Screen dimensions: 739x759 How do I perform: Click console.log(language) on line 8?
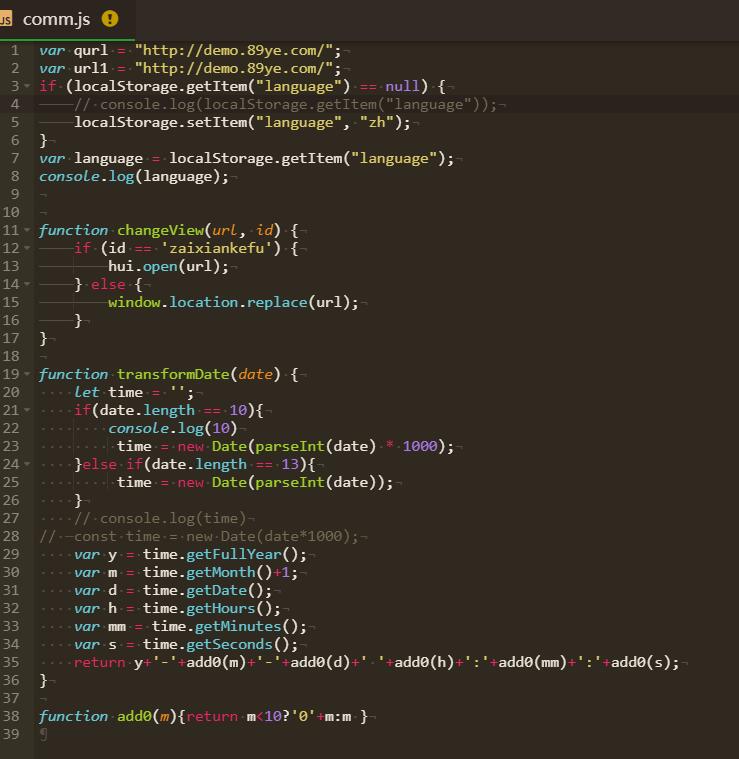point(134,176)
